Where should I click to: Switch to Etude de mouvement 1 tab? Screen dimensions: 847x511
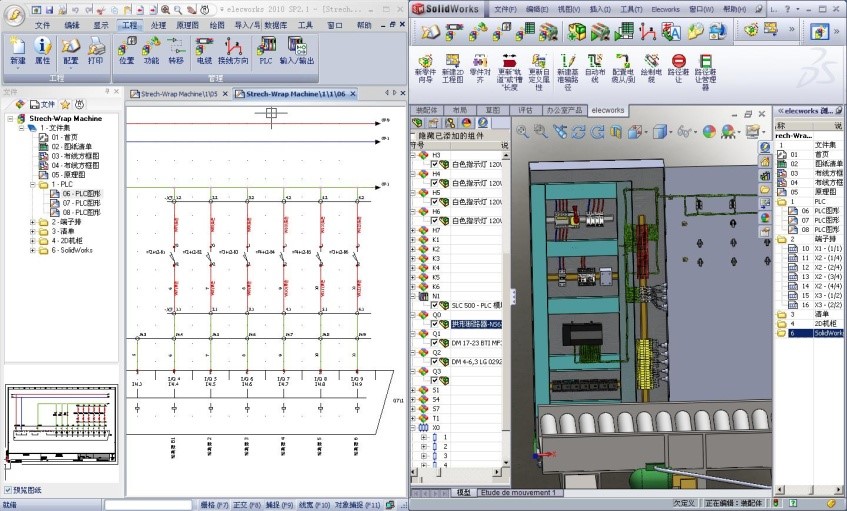pyautogui.click(x=518, y=493)
